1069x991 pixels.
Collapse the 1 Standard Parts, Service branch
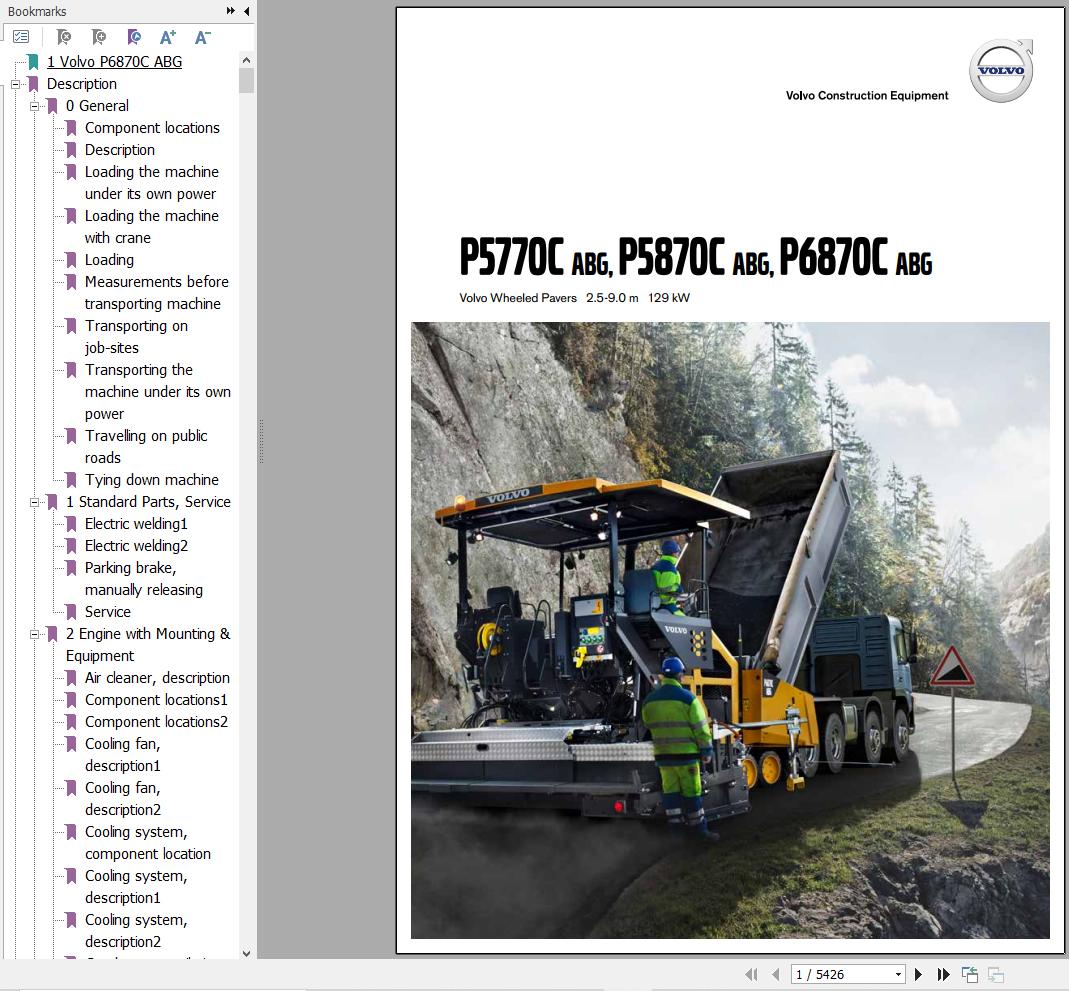[x=34, y=502]
